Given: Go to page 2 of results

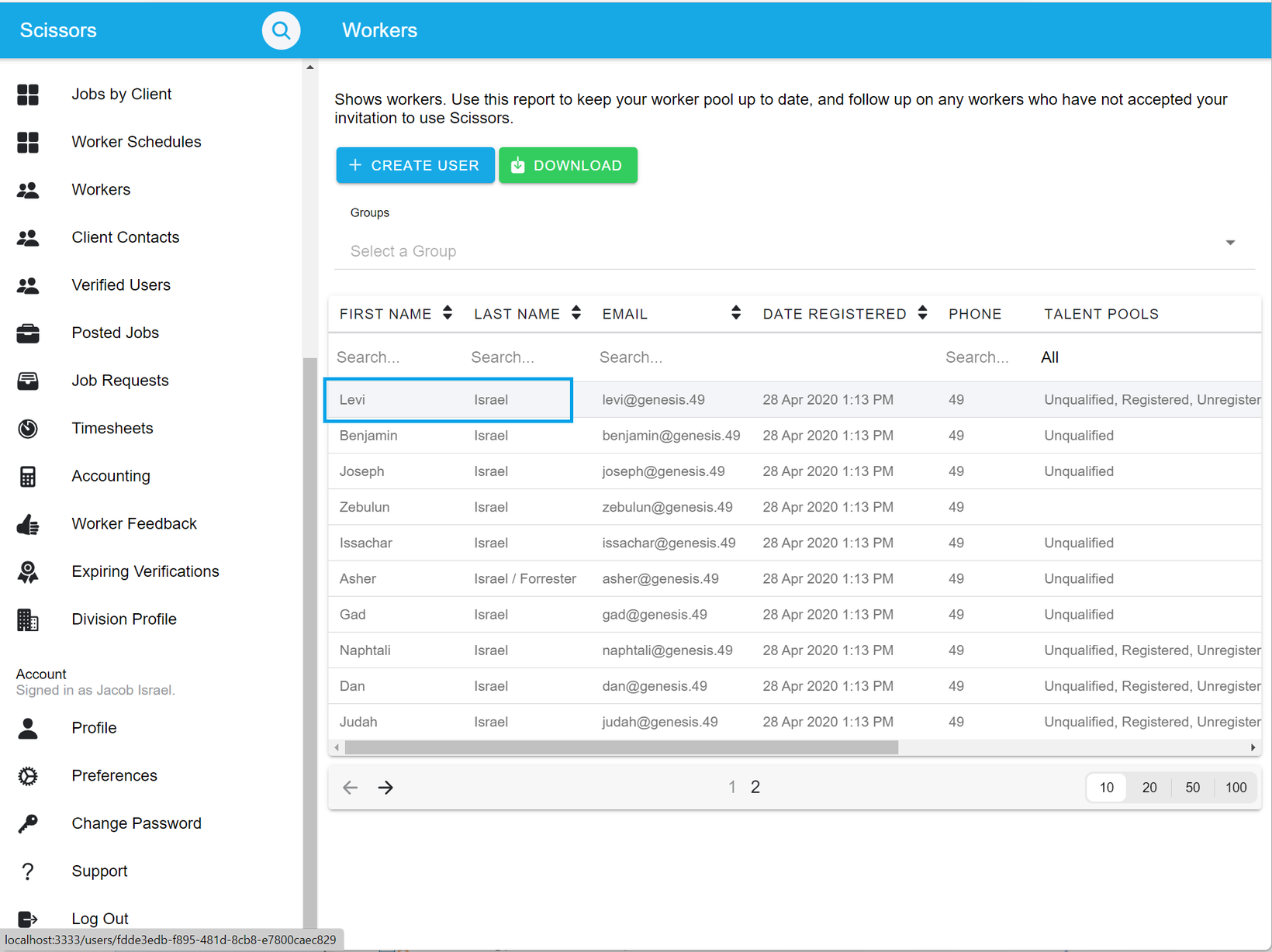Looking at the screenshot, I should [x=755, y=788].
